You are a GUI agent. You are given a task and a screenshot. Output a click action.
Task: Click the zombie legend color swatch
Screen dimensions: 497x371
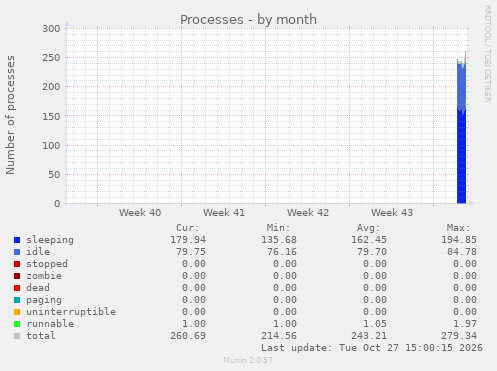17,276
